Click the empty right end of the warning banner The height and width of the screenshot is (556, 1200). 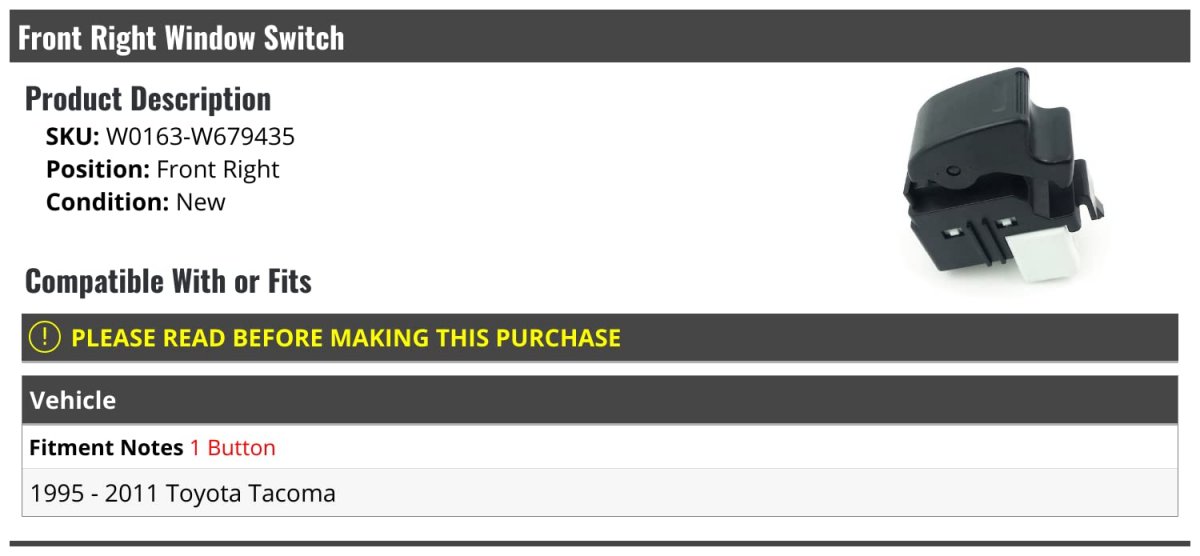click(1000, 338)
